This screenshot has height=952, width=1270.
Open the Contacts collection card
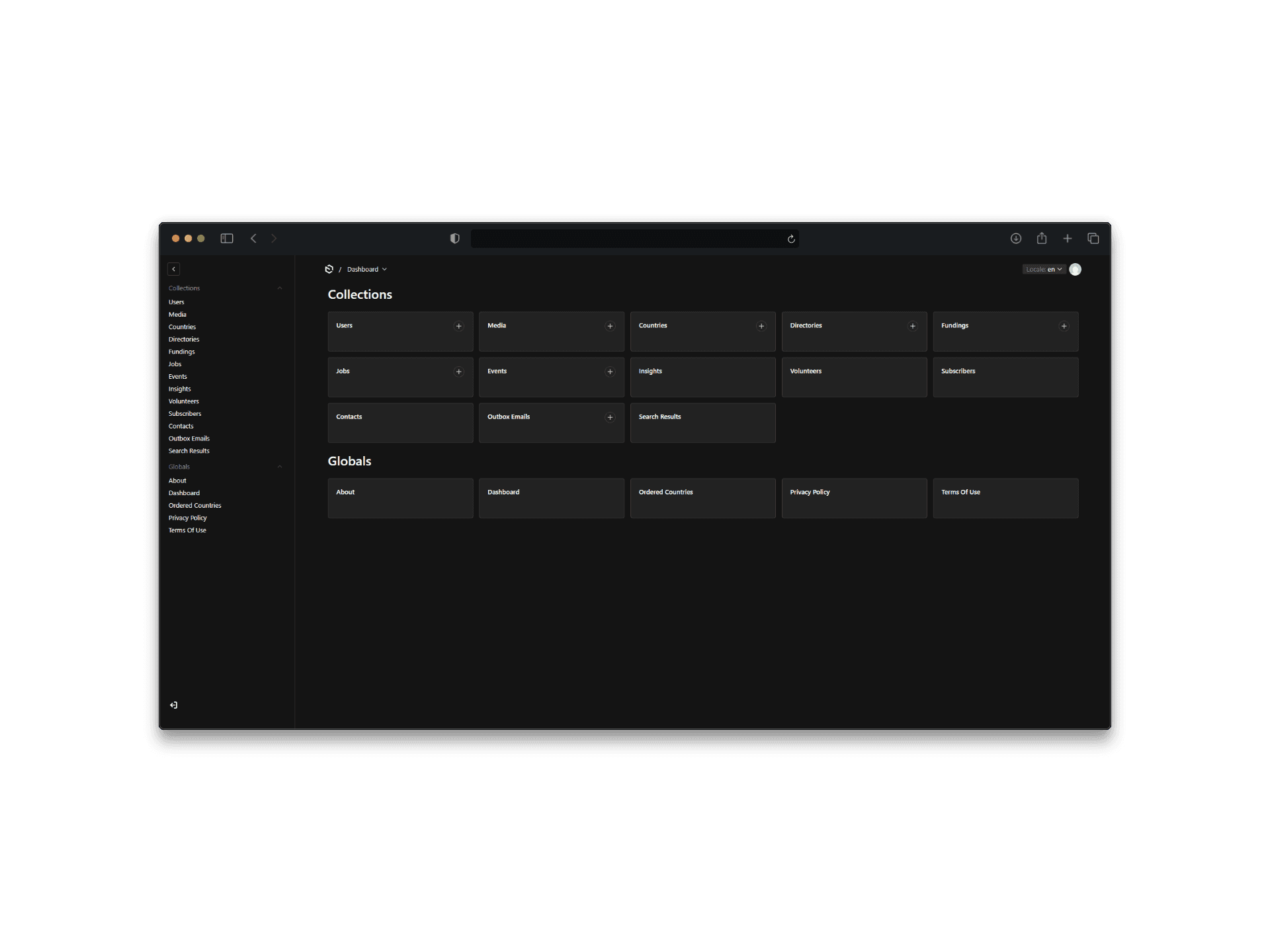click(400, 423)
